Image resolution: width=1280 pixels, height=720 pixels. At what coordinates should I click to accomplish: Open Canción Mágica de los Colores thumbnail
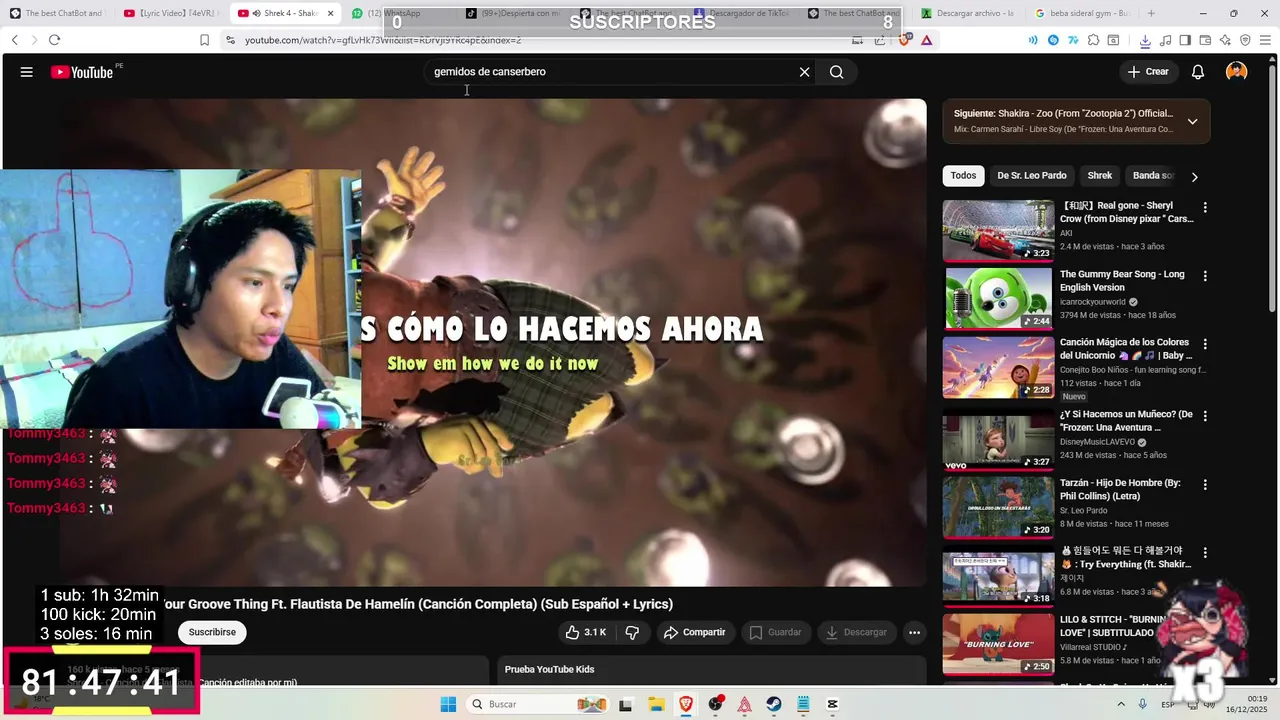998,368
